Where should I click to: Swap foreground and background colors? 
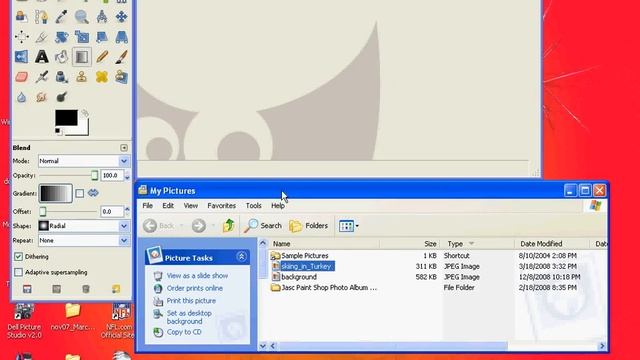pos(84,113)
